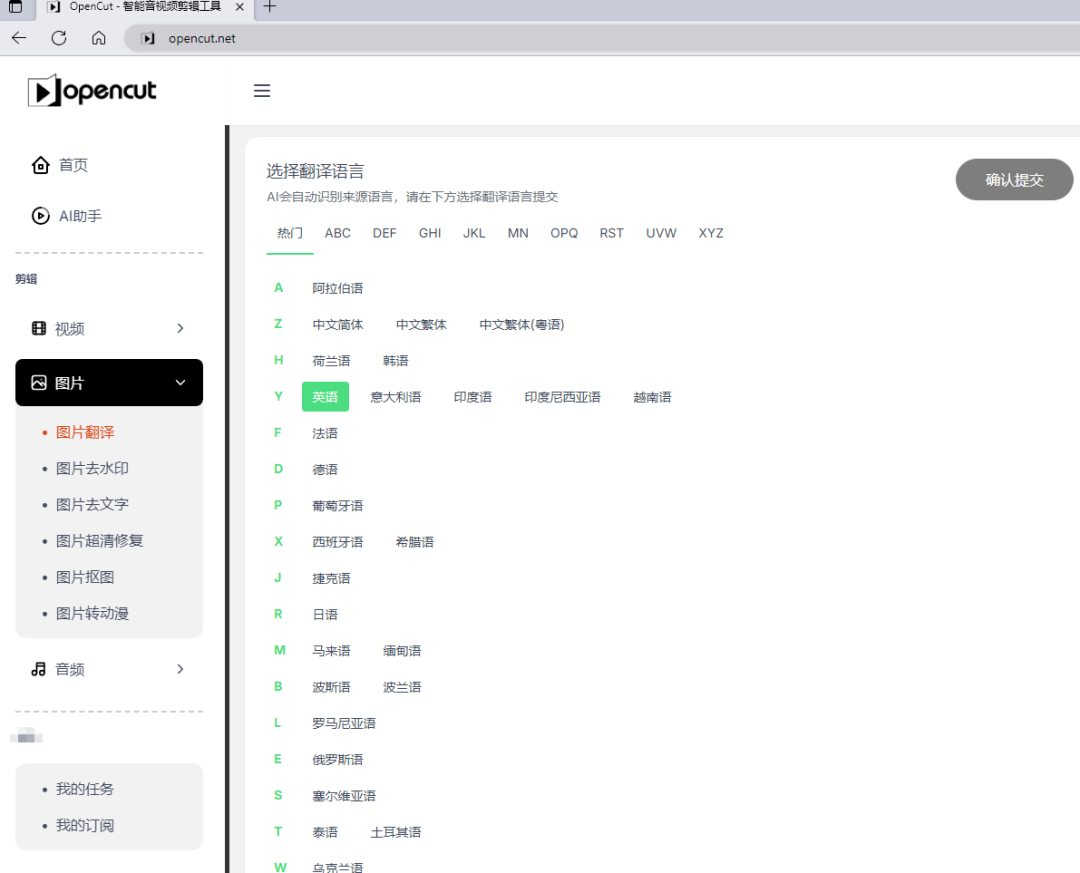Select 中文繁体(粤语) as the language
Image resolution: width=1080 pixels, height=873 pixels.
click(x=521, y=325)
